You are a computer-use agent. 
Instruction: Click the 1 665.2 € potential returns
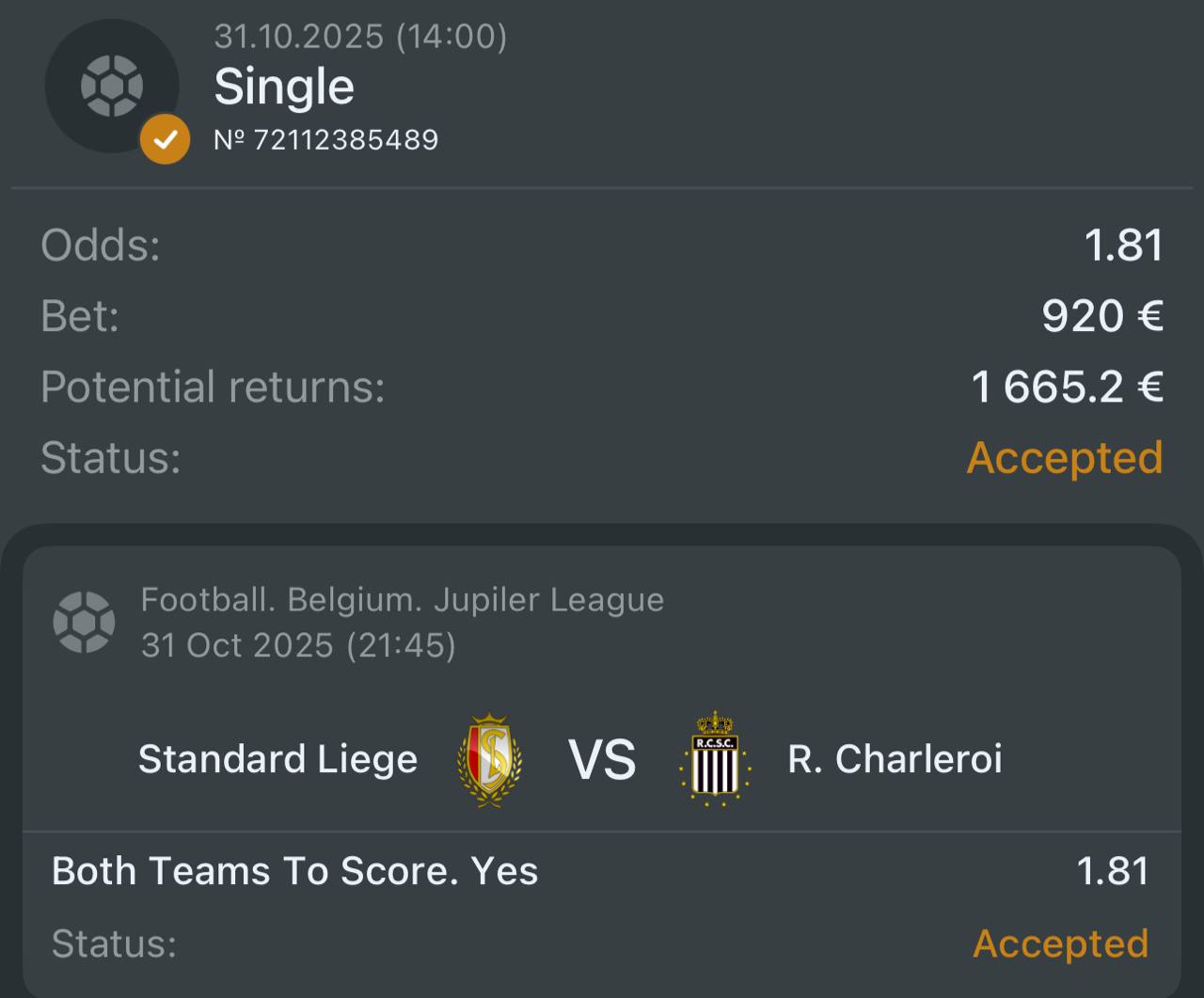(x=1067, y=387)
